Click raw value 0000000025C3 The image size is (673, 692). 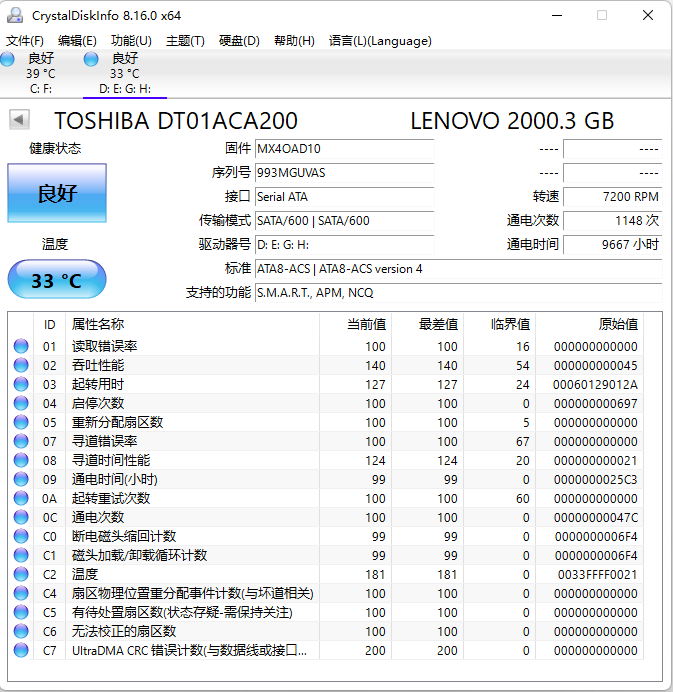click(x=595, y=479)
